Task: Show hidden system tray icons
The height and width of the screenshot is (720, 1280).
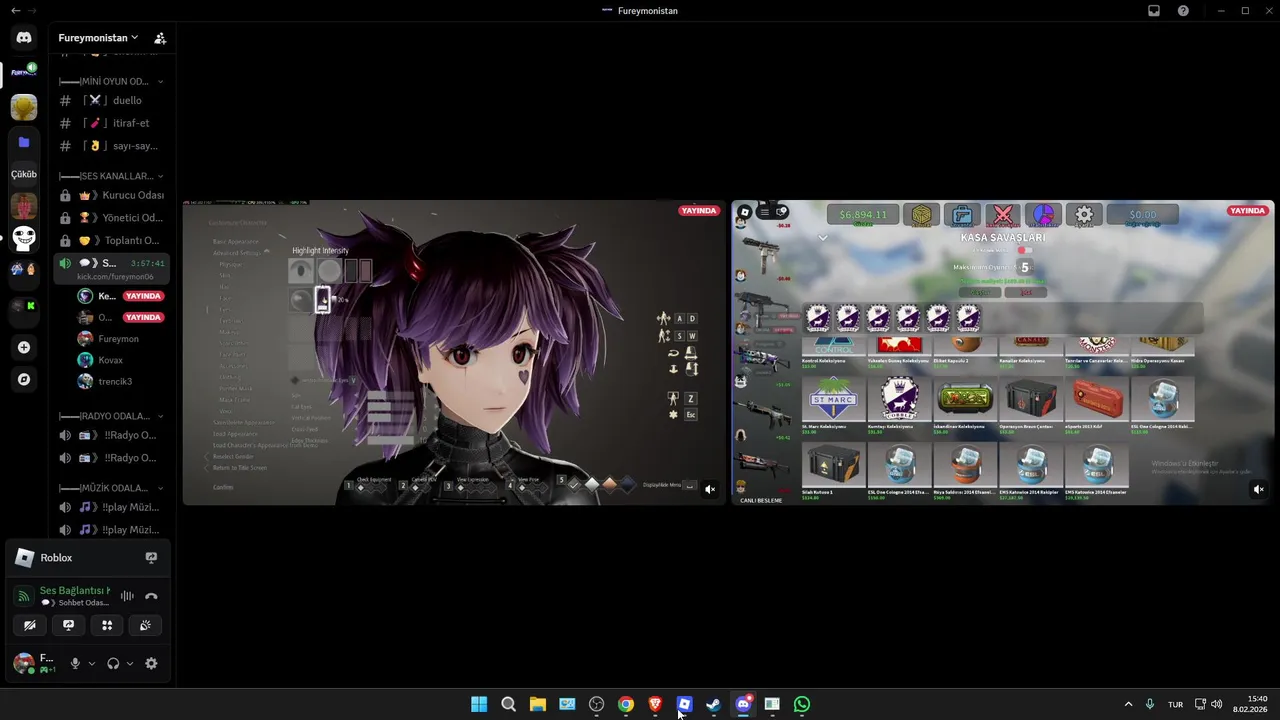Action: pos(1128,704)
